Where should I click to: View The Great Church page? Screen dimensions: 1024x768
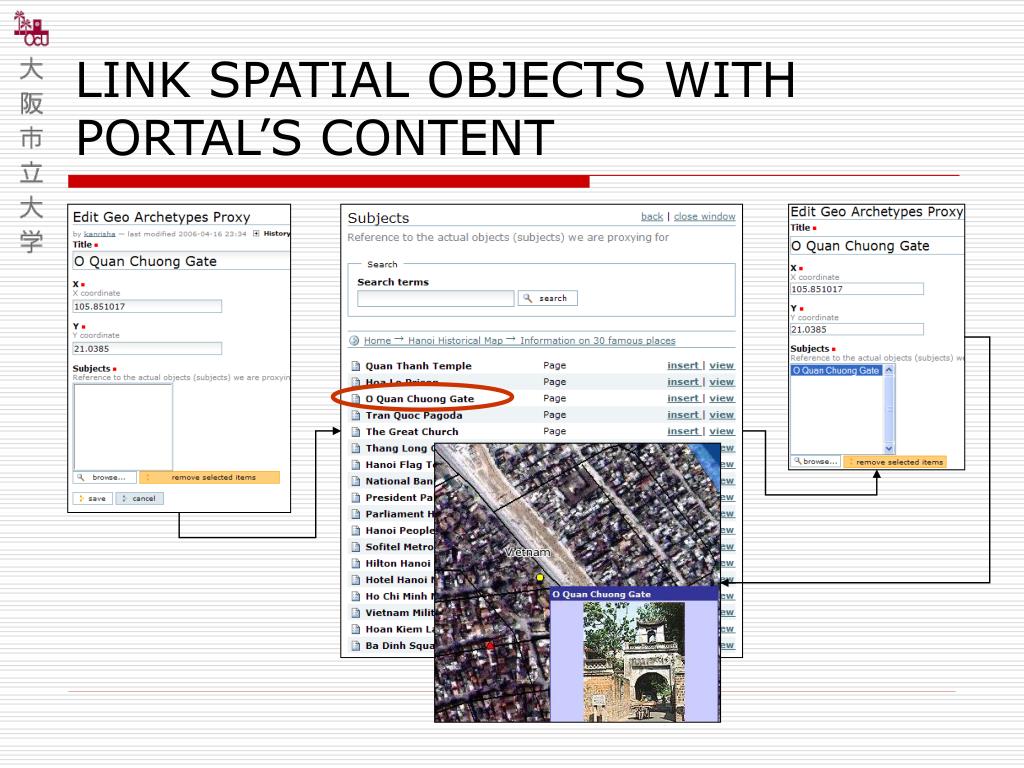point(722,432)
